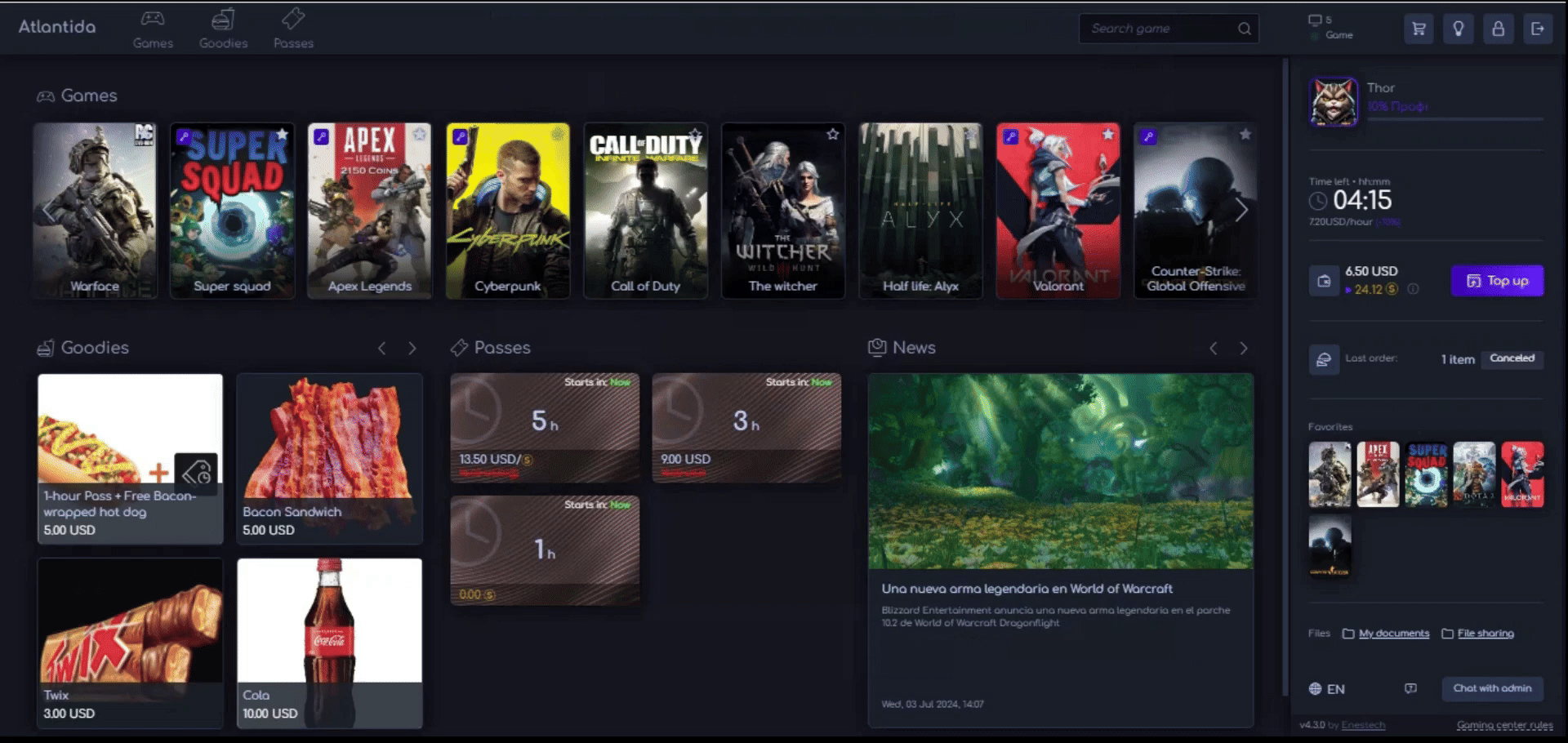The width and height of the screenshot is (1568, 743).
Task: Open the Dota 2 favorite thumbnail
Action: [x=1474, y=474]
